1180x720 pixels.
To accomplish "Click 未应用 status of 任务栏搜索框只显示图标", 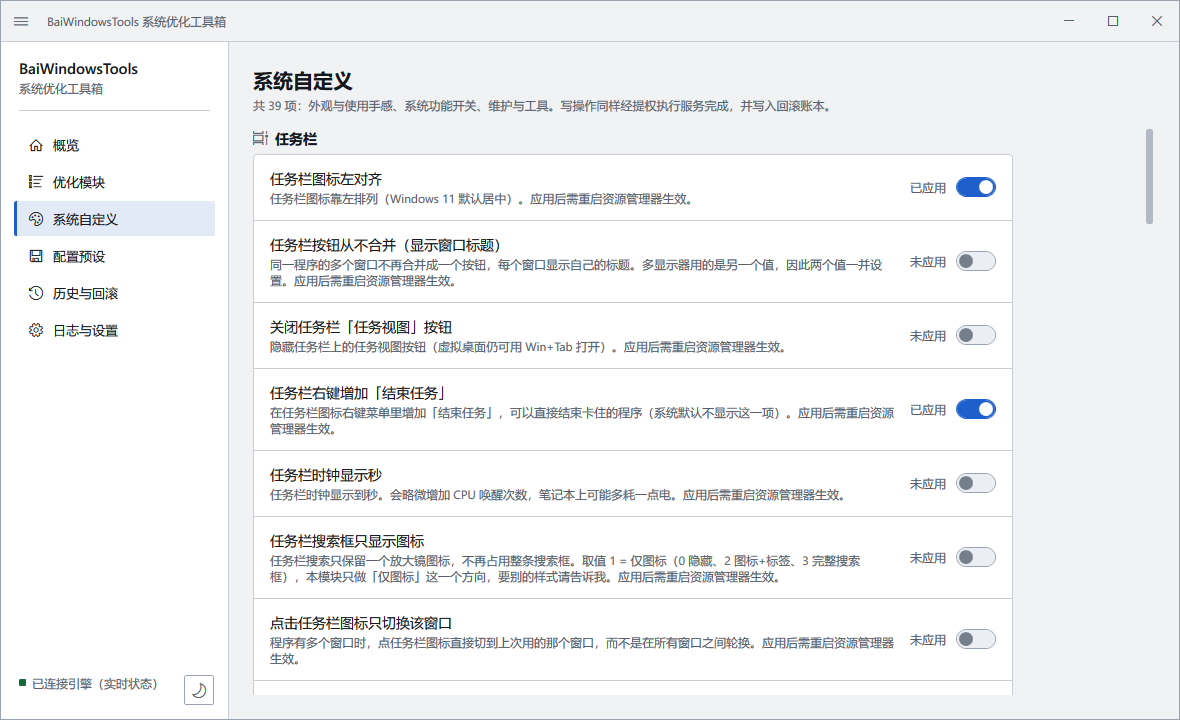I will click(x=928, y=558).
